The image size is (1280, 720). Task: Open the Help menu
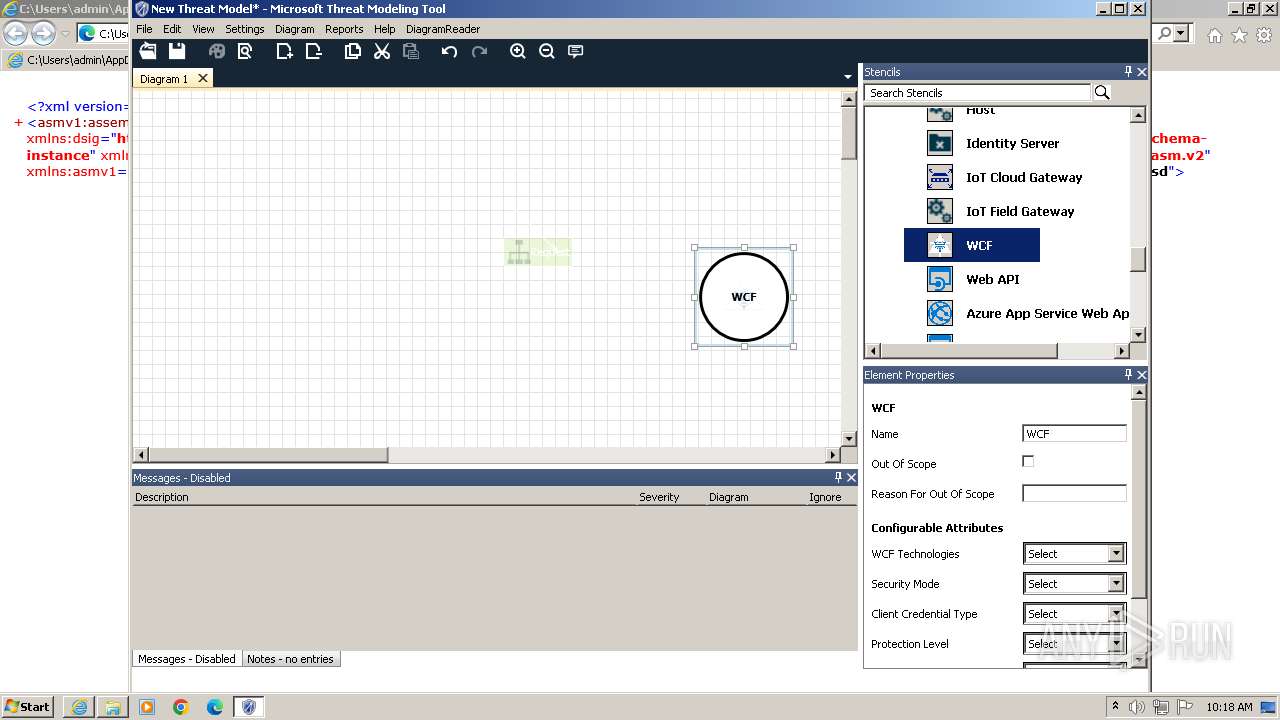[384, 29]
